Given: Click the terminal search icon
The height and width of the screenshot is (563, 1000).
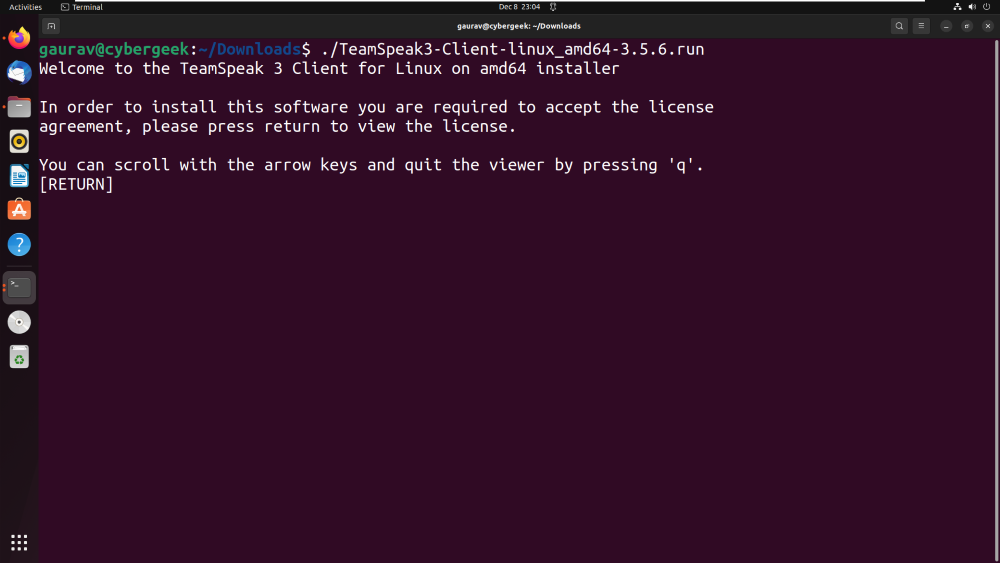Looking at the screenshot, I should click(x=899, y=26).
